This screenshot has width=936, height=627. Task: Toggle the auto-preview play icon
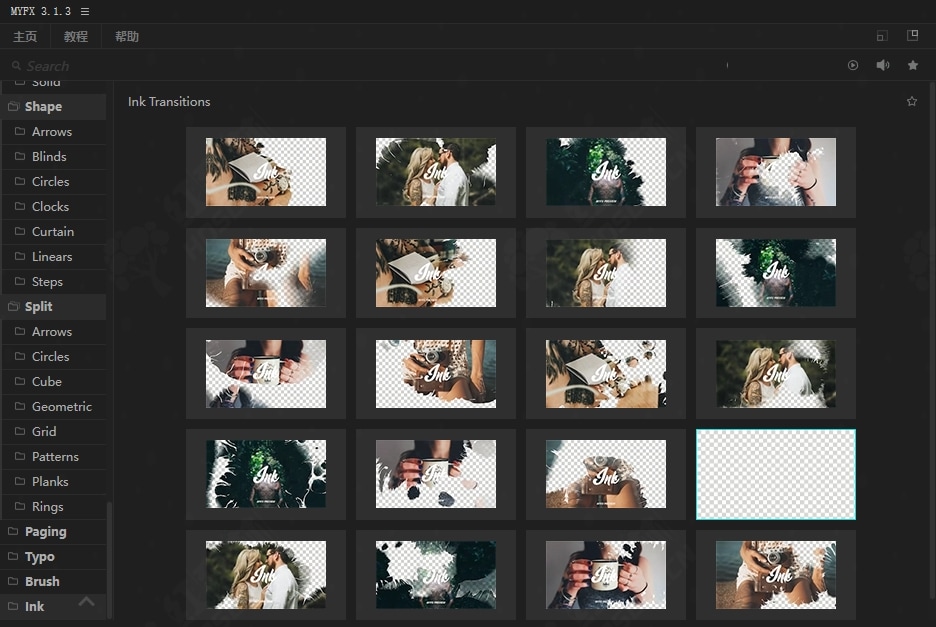click(853, 65)
